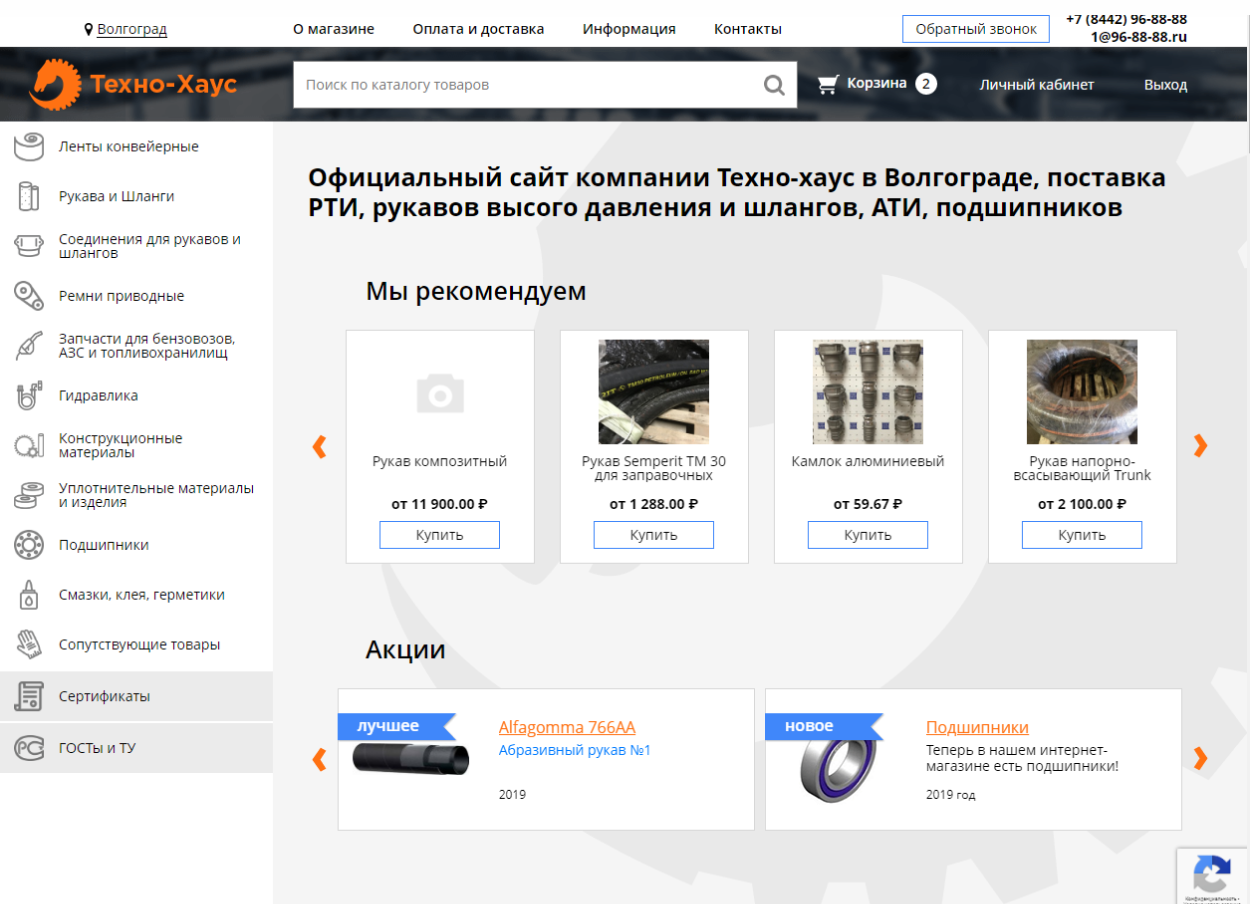The image size is (1250, 904).
Task: Open the Контакты page
Action: pos(748,29)
